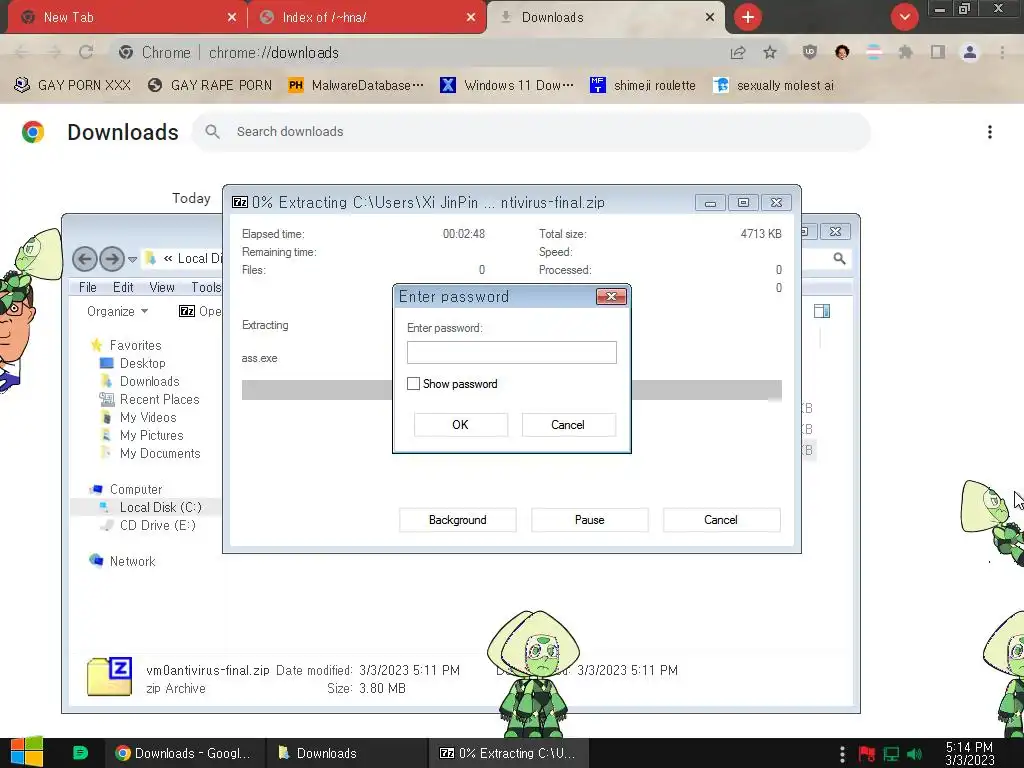The image size is (1024, 768).
Task: Open the Downloads page more actions menu
Action: (990, 132)
